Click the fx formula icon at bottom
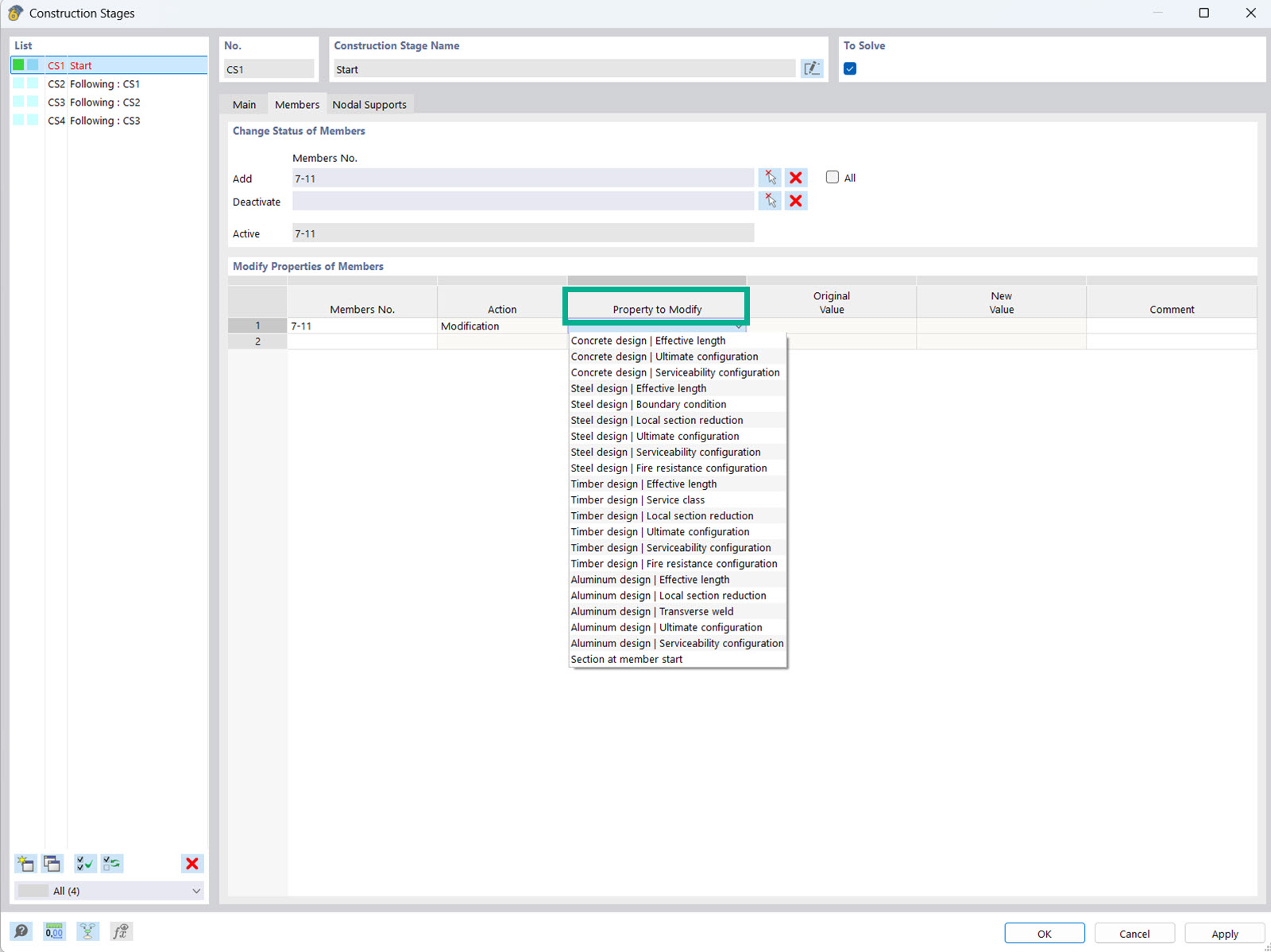Viewport: 1271px width, 952px height. pos(121,931)
